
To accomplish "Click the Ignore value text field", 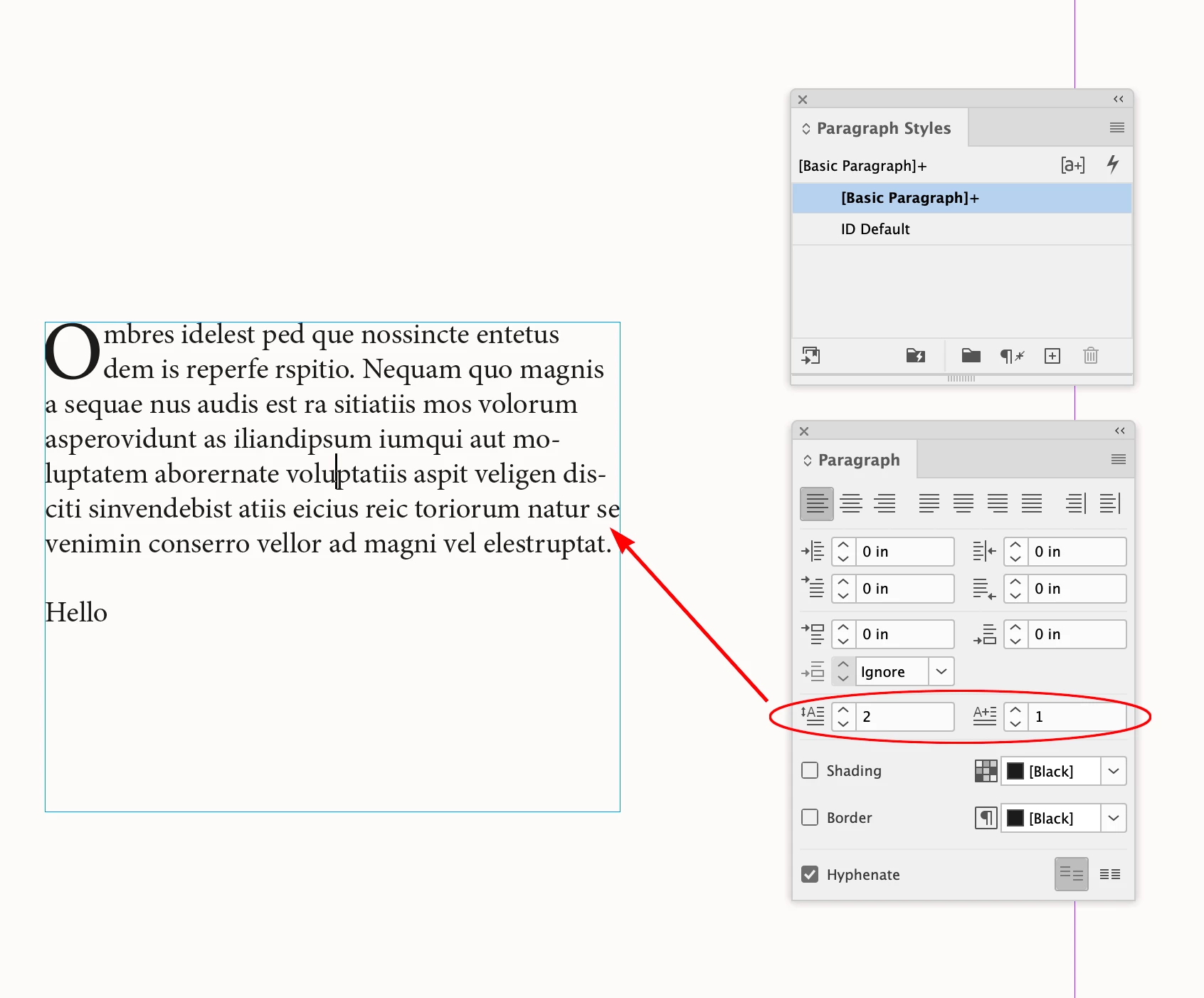I will [x=892, y=671].
